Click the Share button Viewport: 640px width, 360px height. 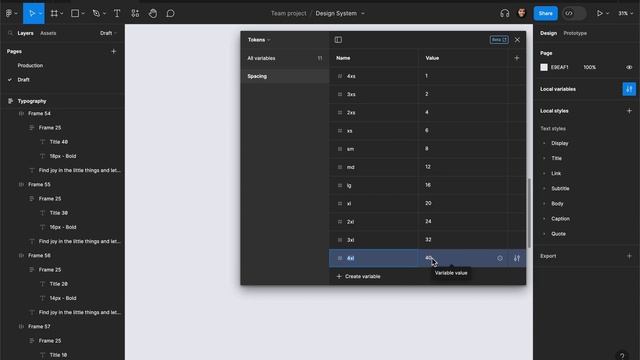point(545,13)
